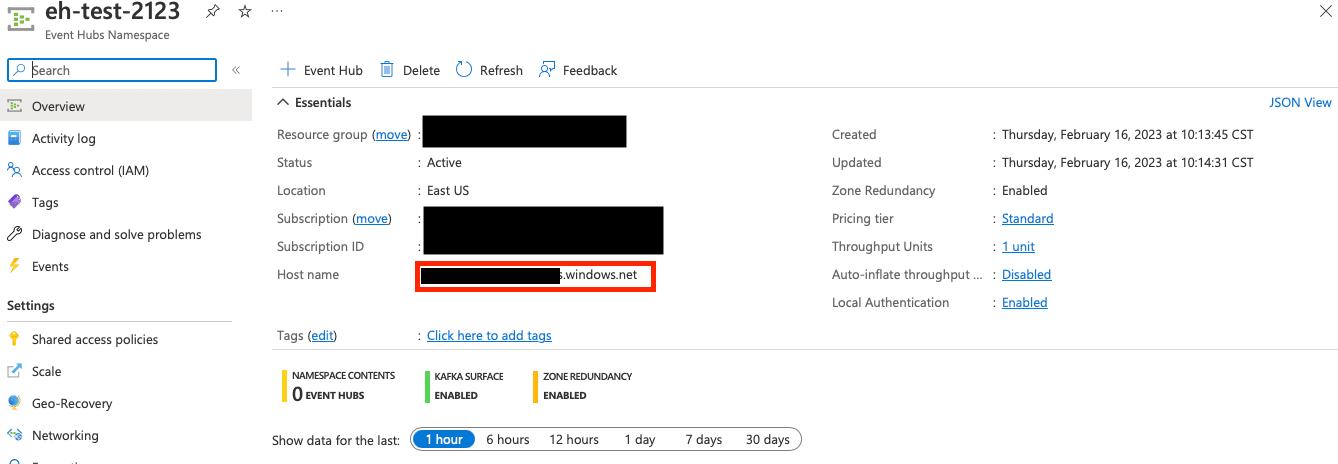Select the 1 hour time range
1338x464 pixels.
pos(443,440)
